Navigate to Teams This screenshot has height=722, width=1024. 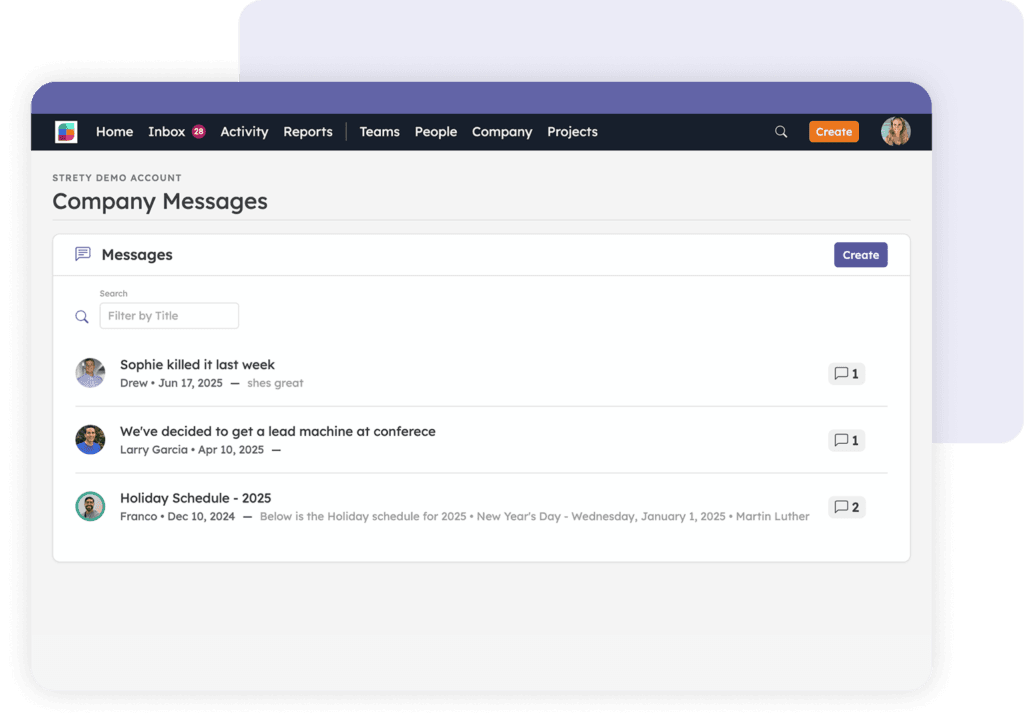tap(379, 132)
